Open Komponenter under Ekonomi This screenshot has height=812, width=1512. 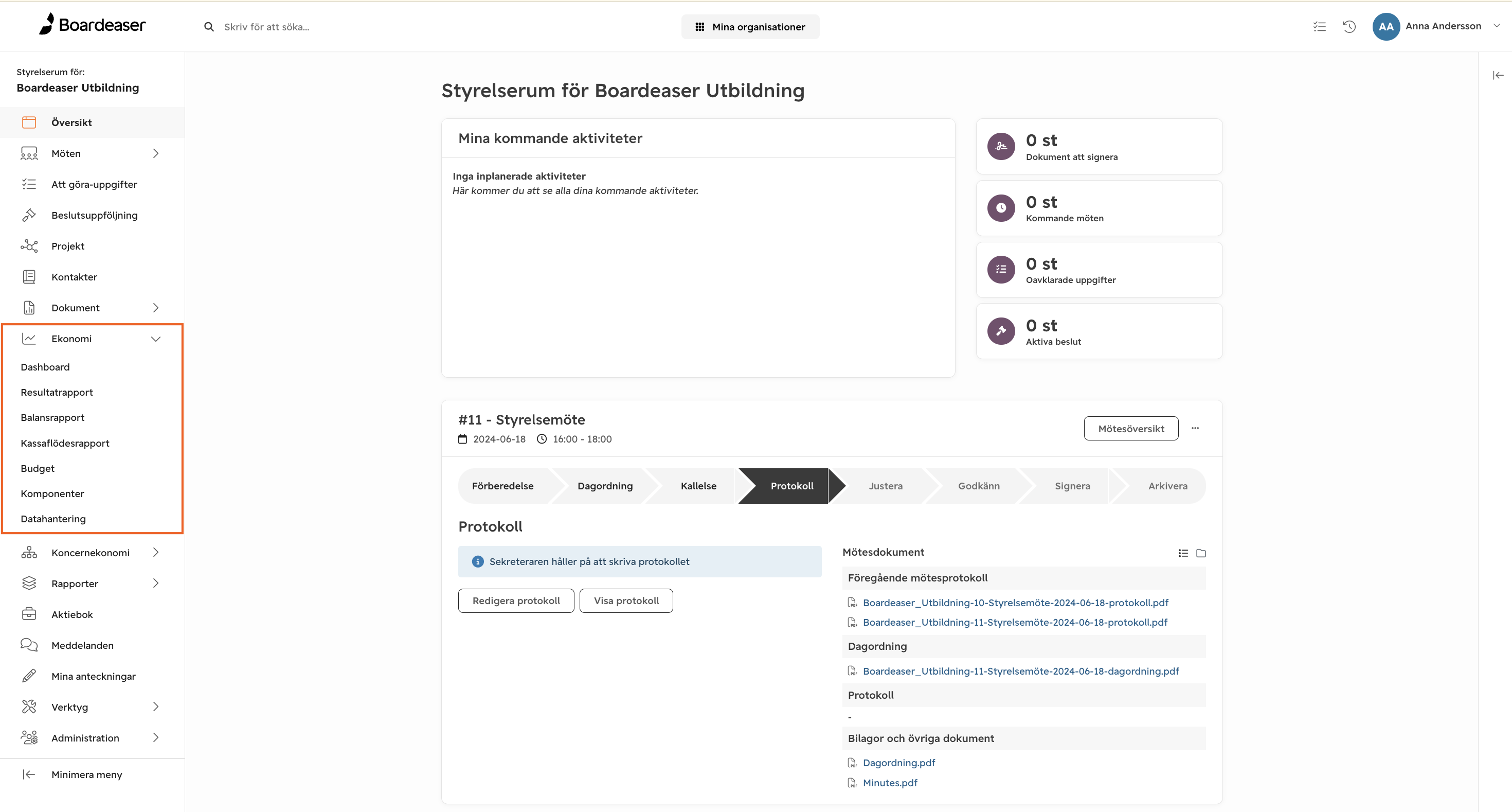pos(52,494)
